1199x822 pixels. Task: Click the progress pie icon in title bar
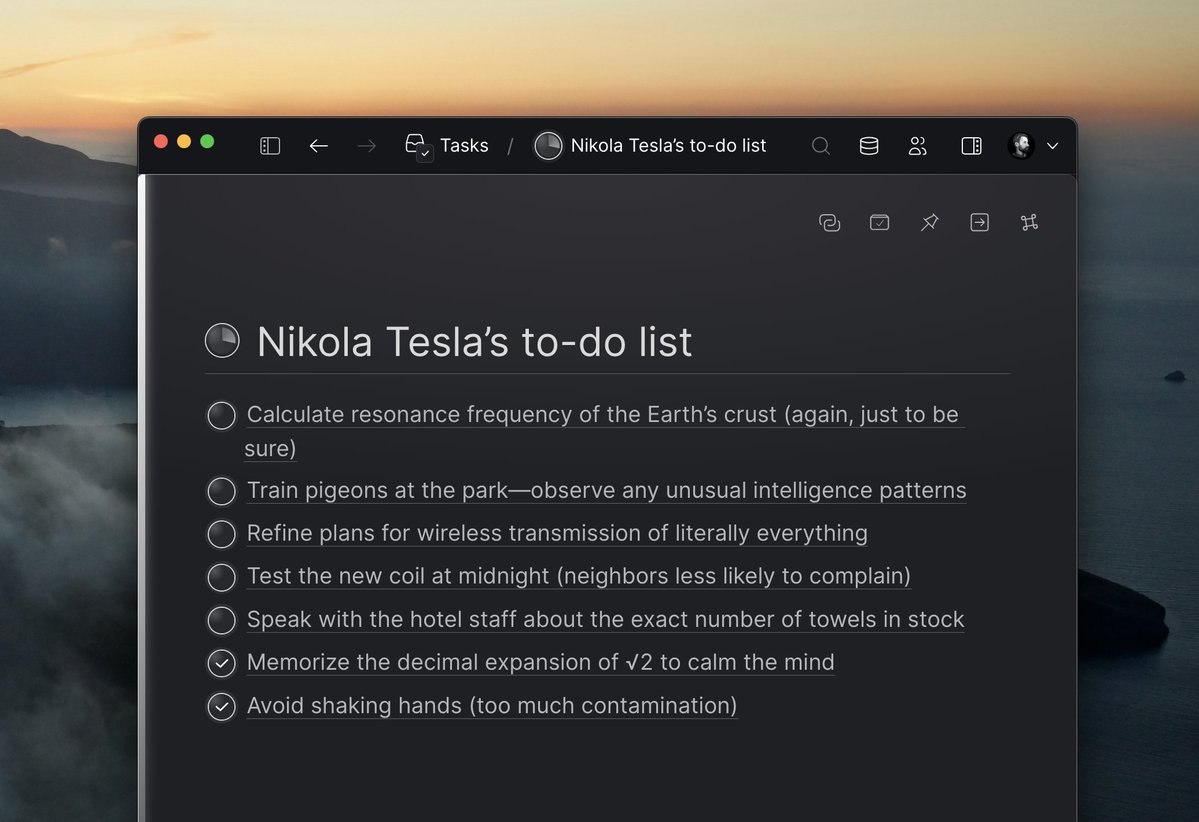[x=548, y=145]
